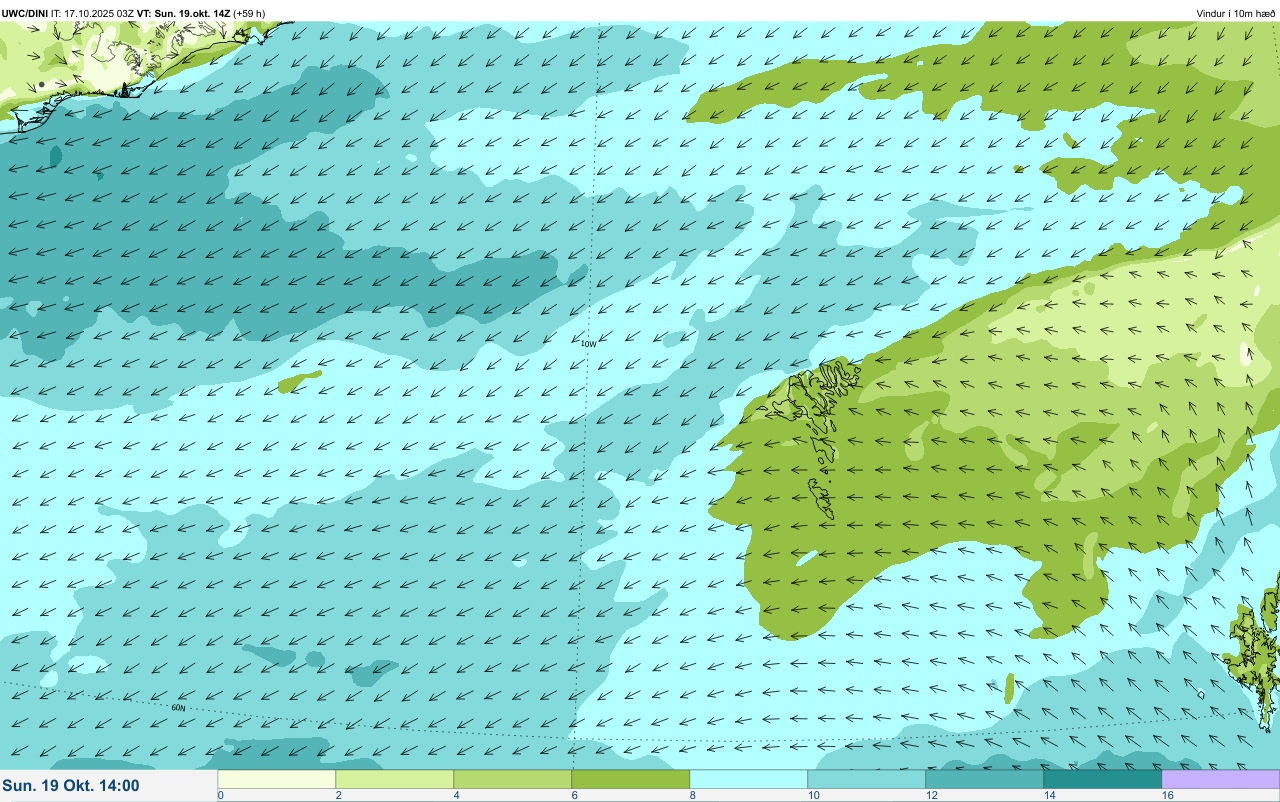Click the 12–14 m/s teal legend swatch
The width and height of the screenshot is (1280, 802).
coord(984,779)
